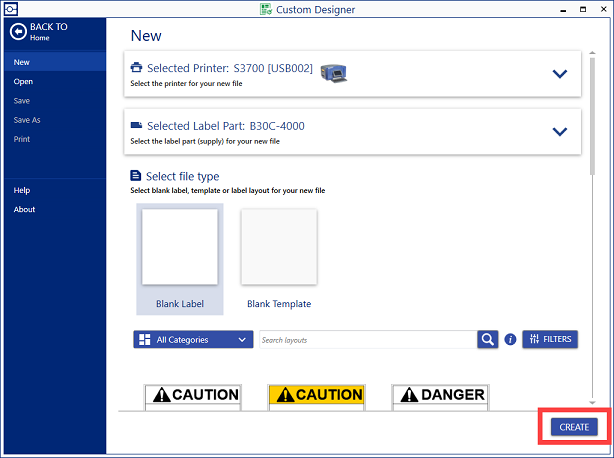Open the Filters panel

[549, 339]
